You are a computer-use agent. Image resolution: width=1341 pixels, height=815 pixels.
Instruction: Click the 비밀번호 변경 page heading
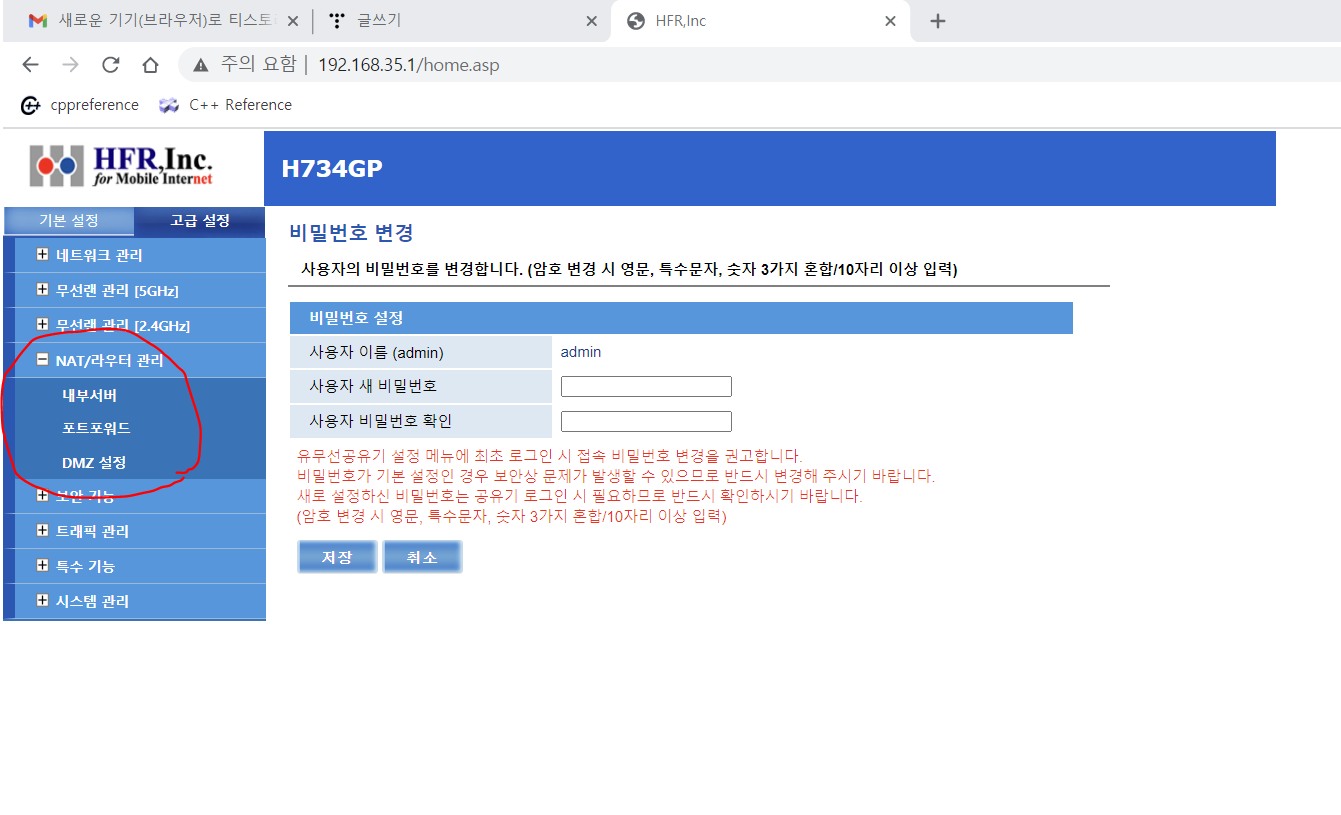[x=351, y=233]
